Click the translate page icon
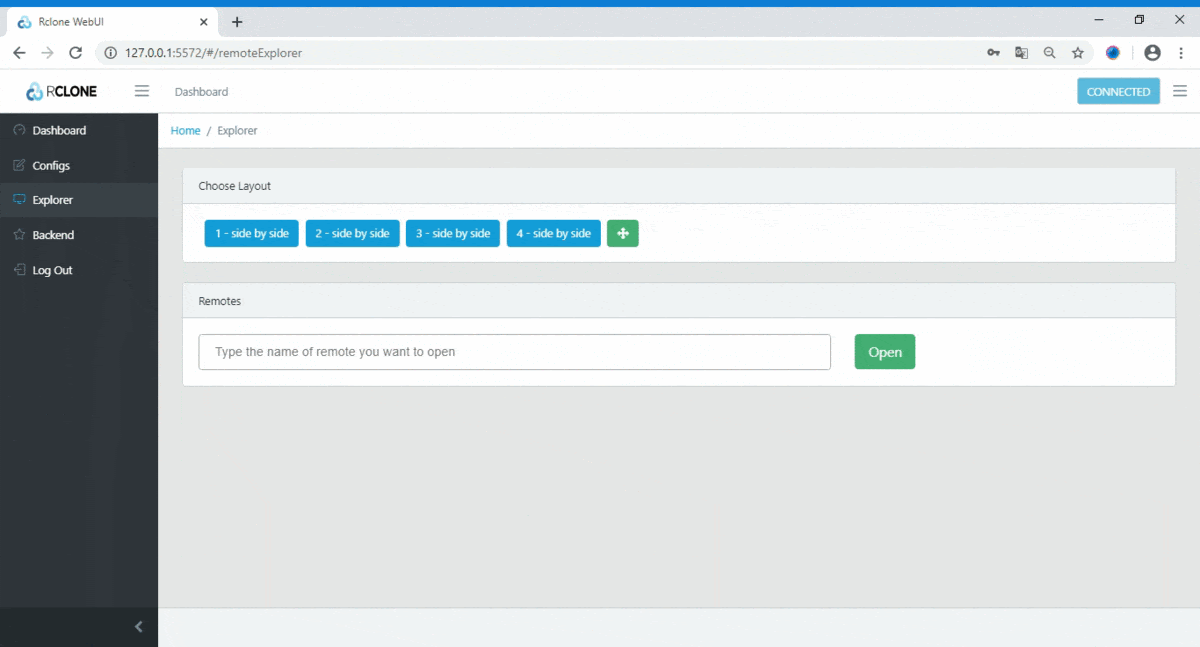Screen dimensions: 1200x647 1021,53
